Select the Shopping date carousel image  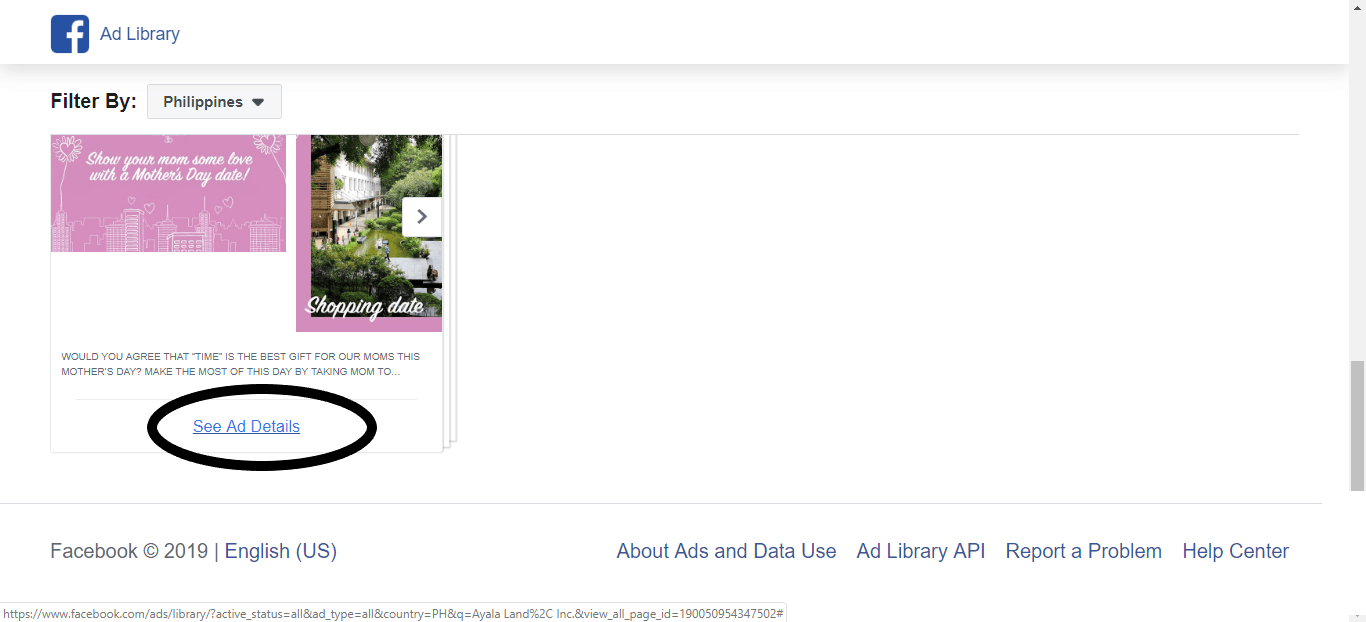click(x=369, y=233)
